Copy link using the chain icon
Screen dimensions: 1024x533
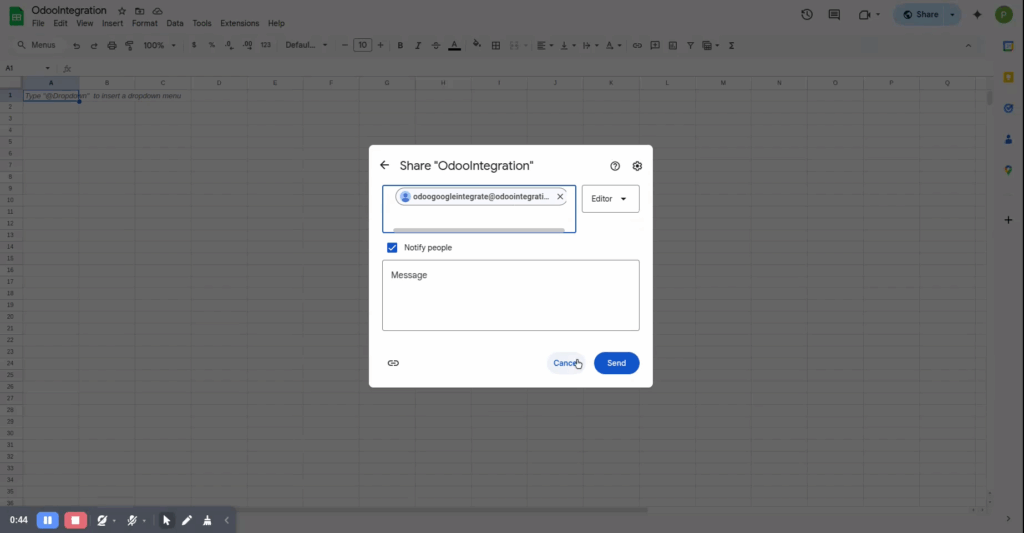[393, 363]
